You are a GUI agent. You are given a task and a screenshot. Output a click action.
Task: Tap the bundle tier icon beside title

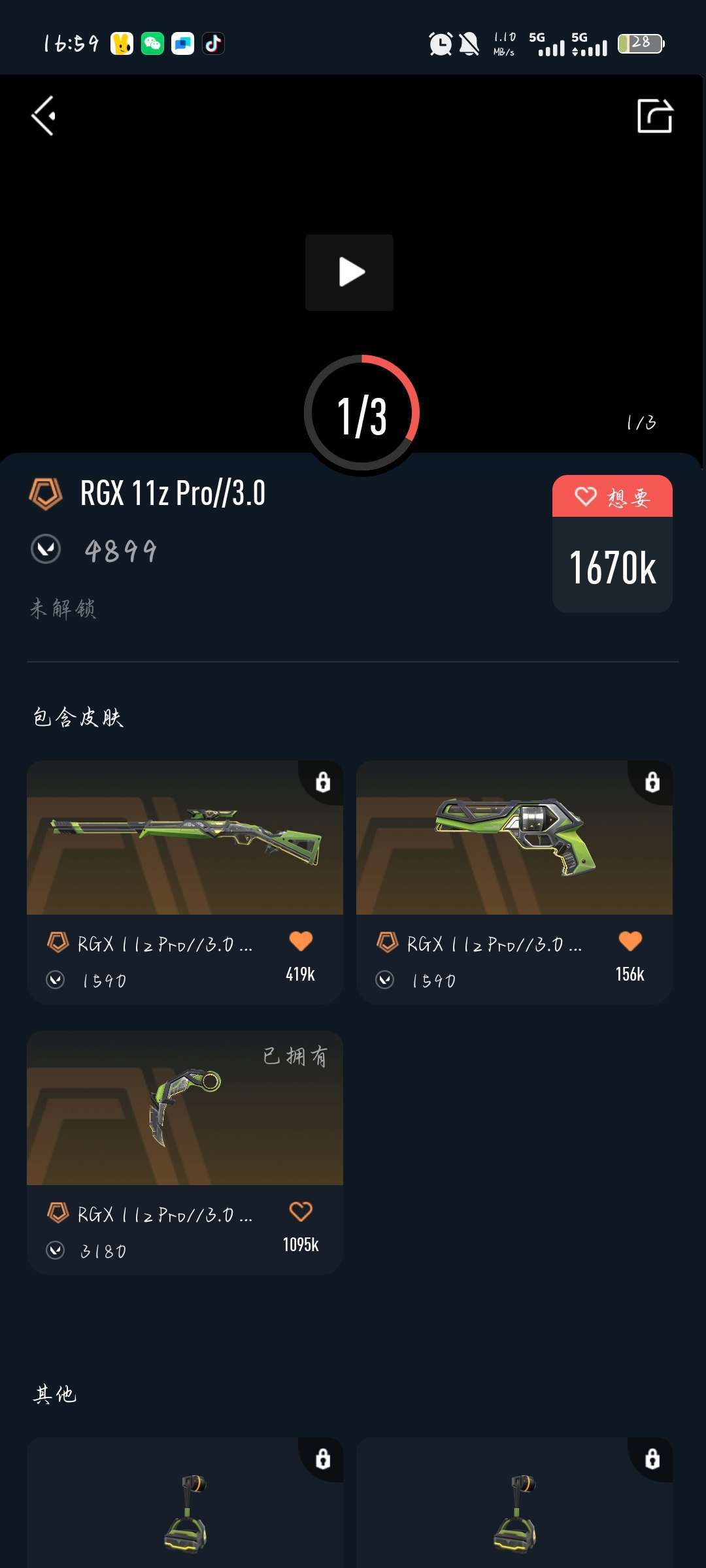click(46, 493)
